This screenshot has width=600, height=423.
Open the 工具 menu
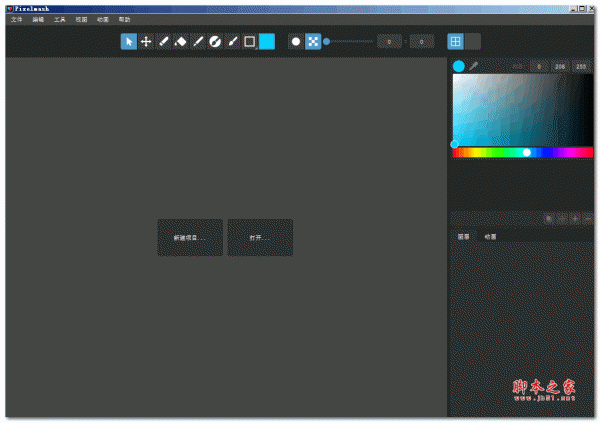(59, 19)
